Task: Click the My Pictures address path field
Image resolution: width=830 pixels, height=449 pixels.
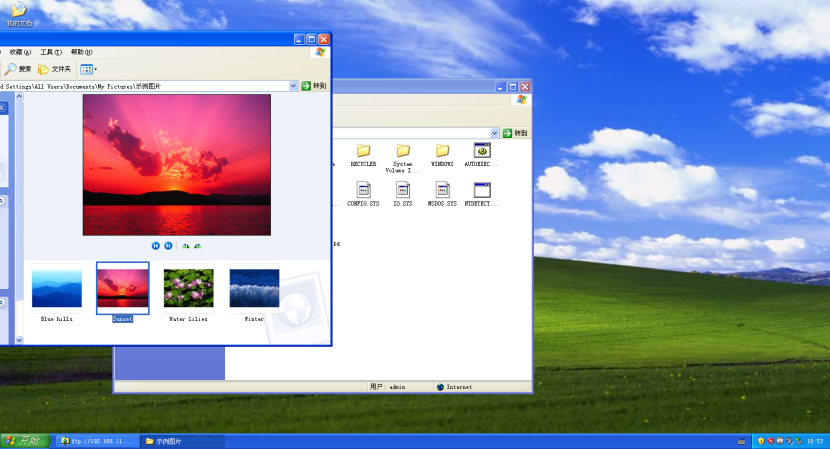Action: point(144,86)
